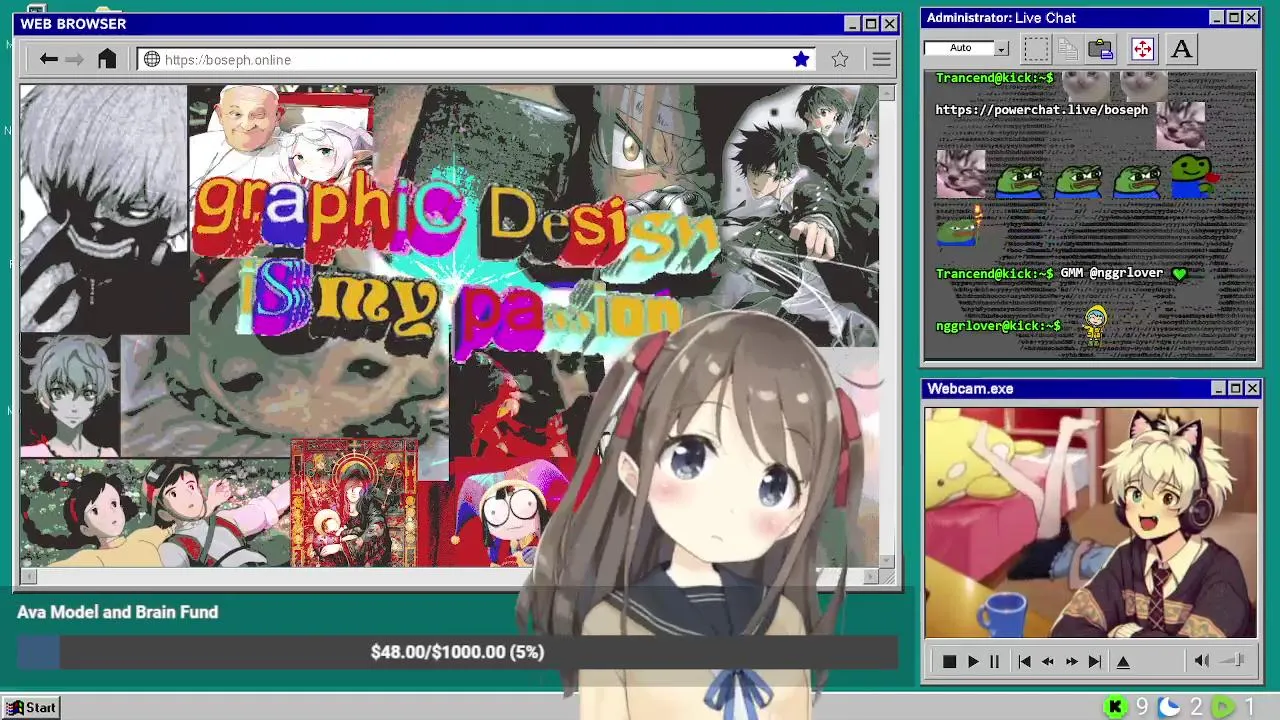Image resolution: width=1280 pixels, height=720 pixels.
Task: Open the browser home page
Action: [107, 59]
